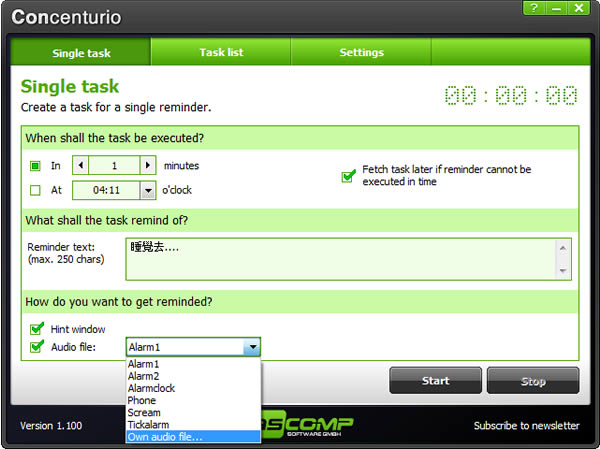Open the o'clock time dropdown
This screenshot has width=600, height=449.
click(148, 190)
